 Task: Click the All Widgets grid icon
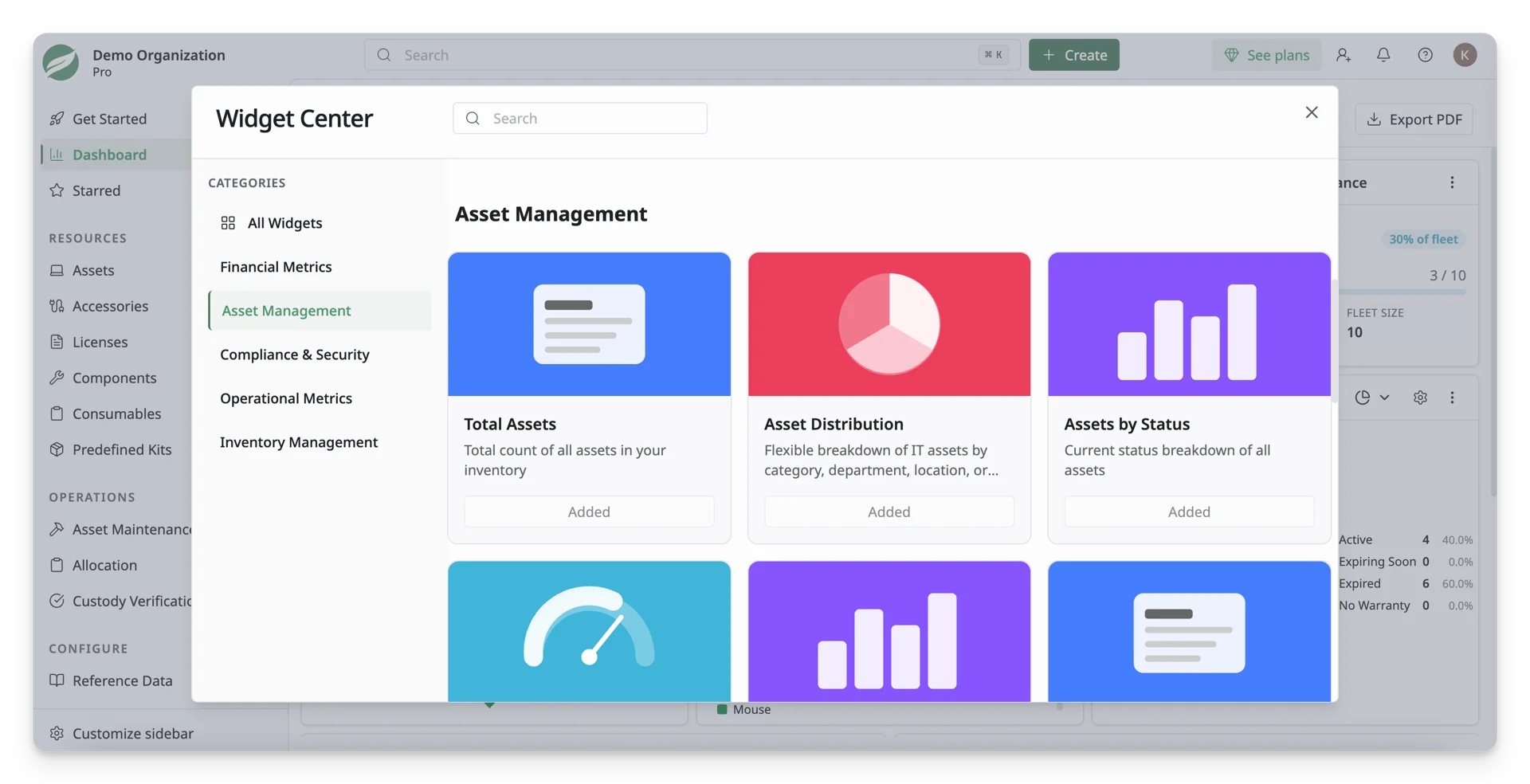tap(228, 223)
